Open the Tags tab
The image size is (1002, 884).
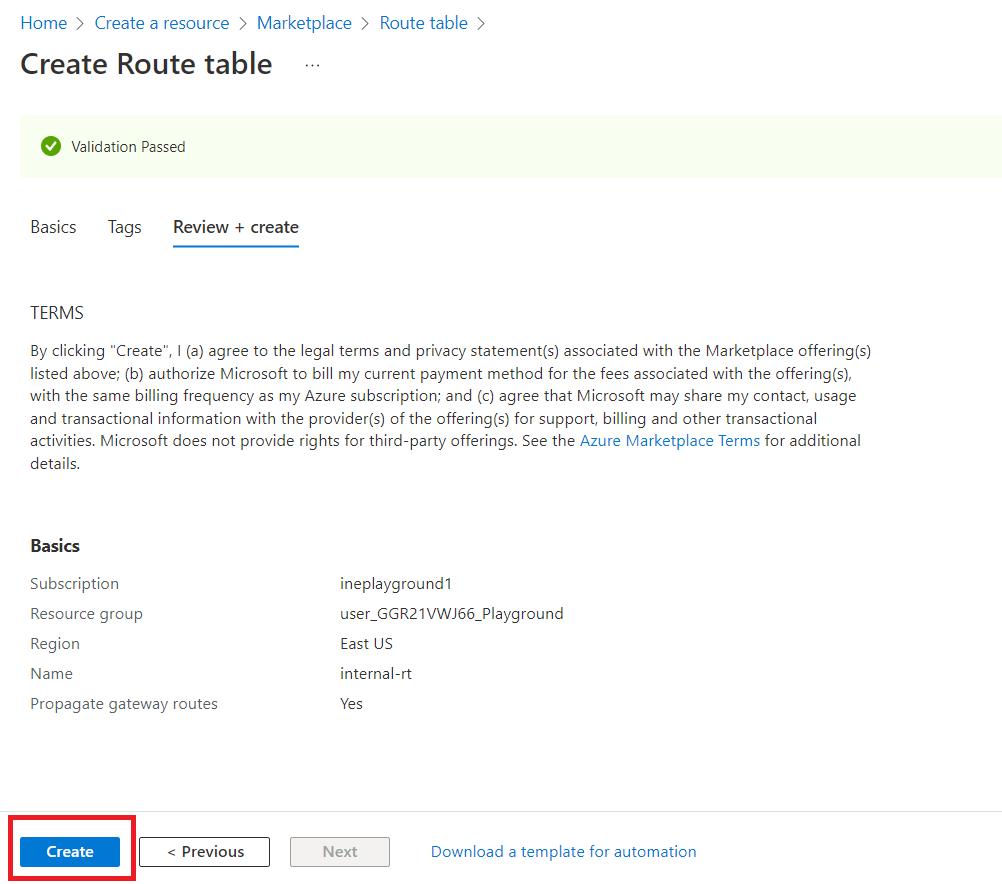point(124,227)
